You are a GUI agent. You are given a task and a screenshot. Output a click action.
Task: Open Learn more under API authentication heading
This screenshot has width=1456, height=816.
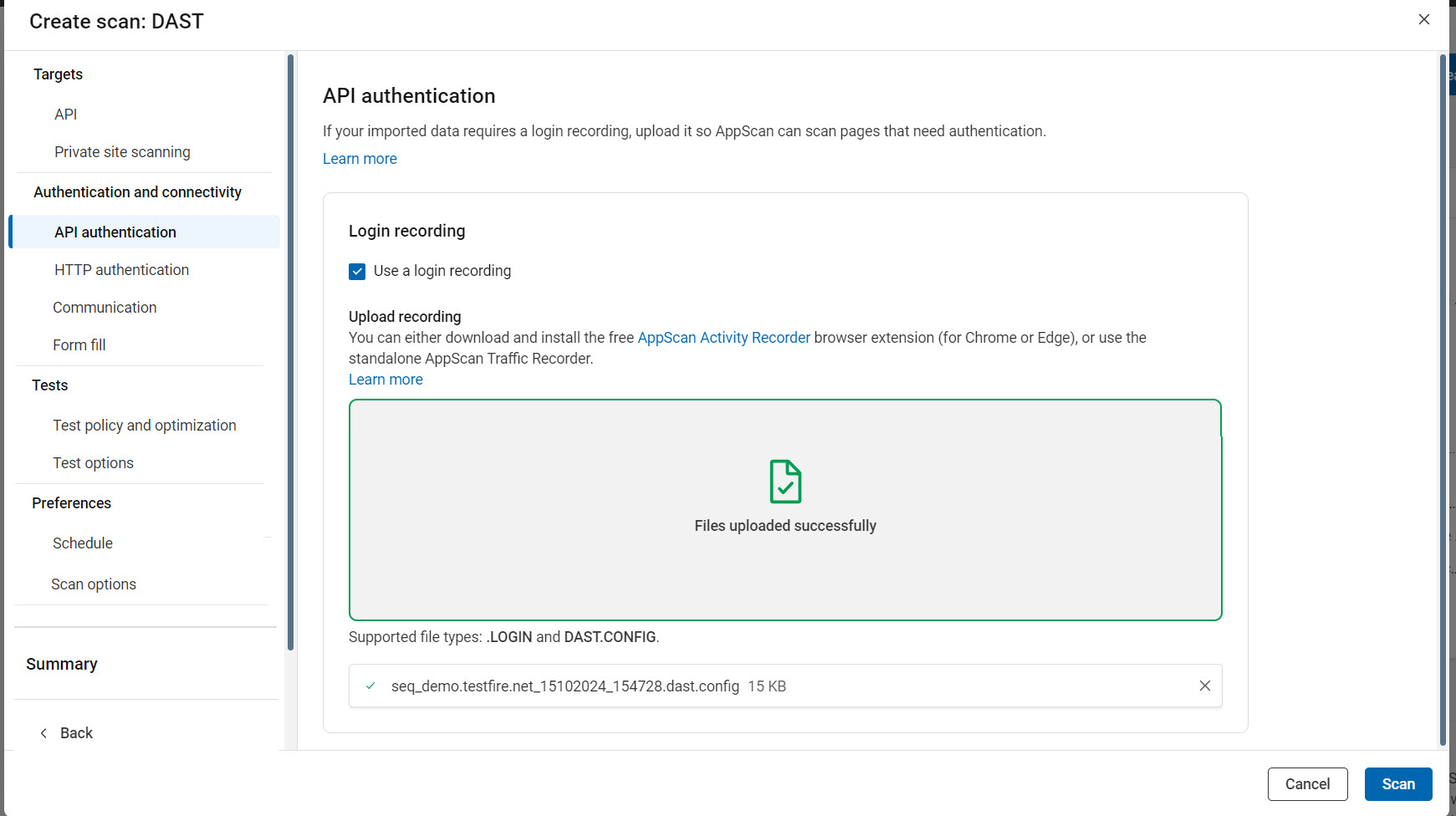[x=360, y=159]
